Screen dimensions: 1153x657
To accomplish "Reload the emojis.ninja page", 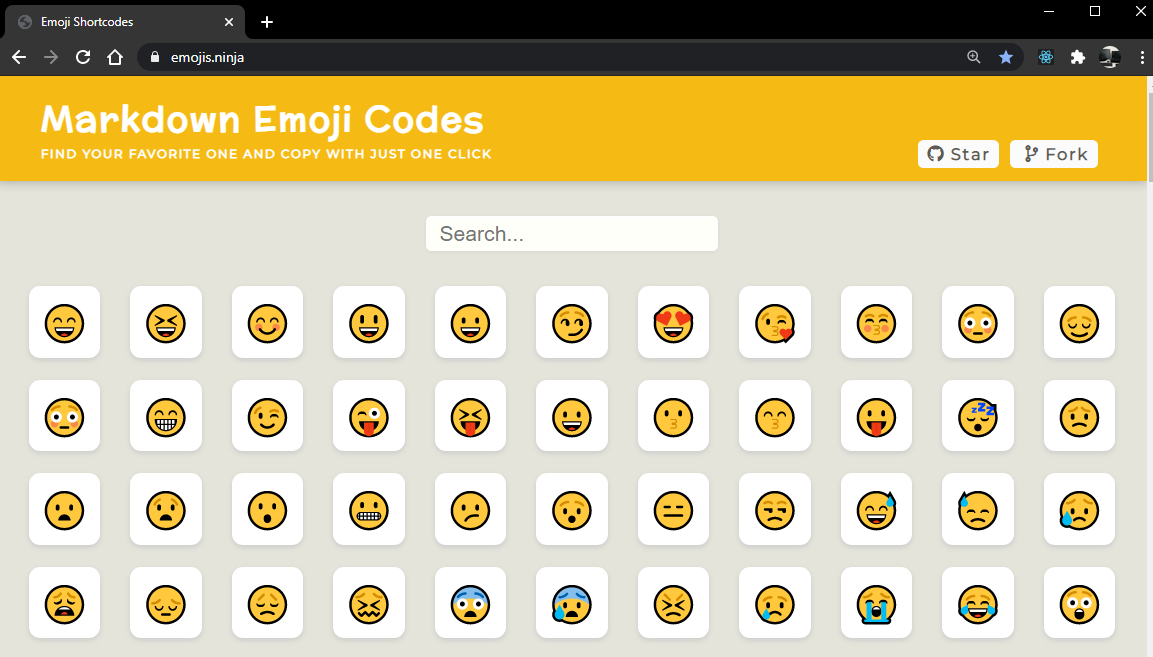I will click(x=83, y=57).
